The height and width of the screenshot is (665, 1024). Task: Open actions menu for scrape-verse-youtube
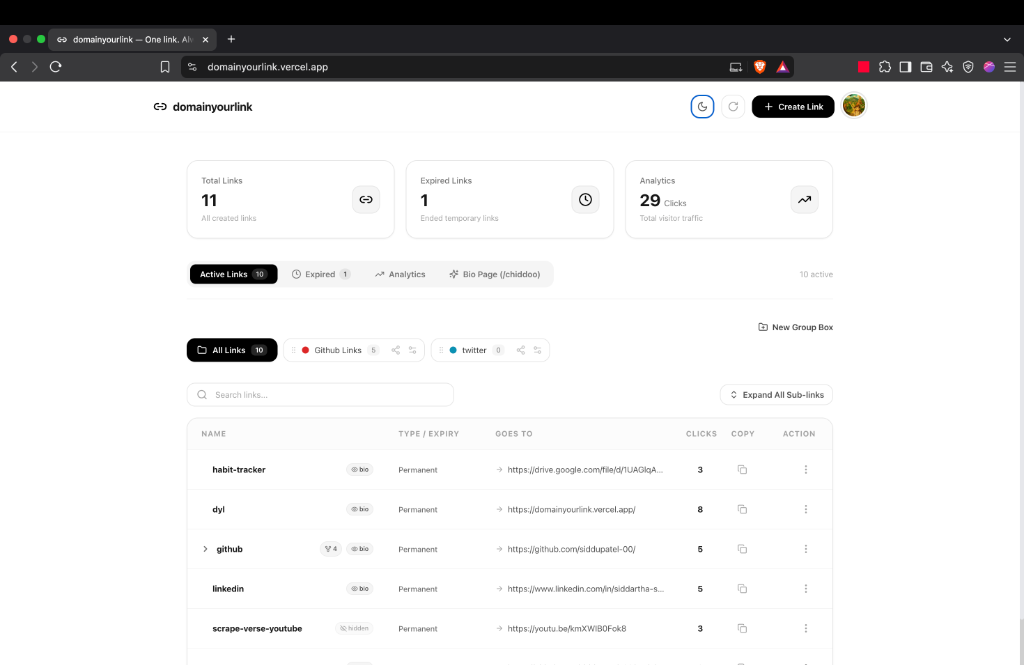click(x=806, y=628)
